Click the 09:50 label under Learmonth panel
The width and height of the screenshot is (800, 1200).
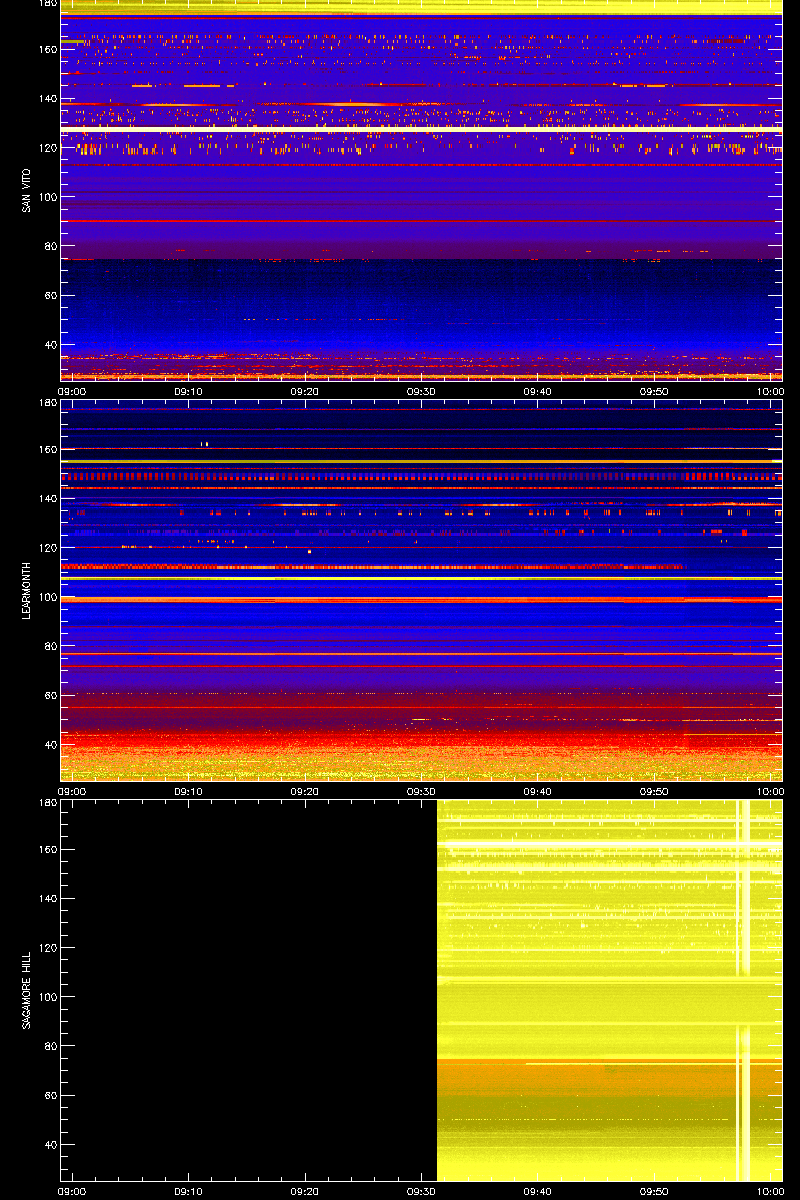point(654,792)
